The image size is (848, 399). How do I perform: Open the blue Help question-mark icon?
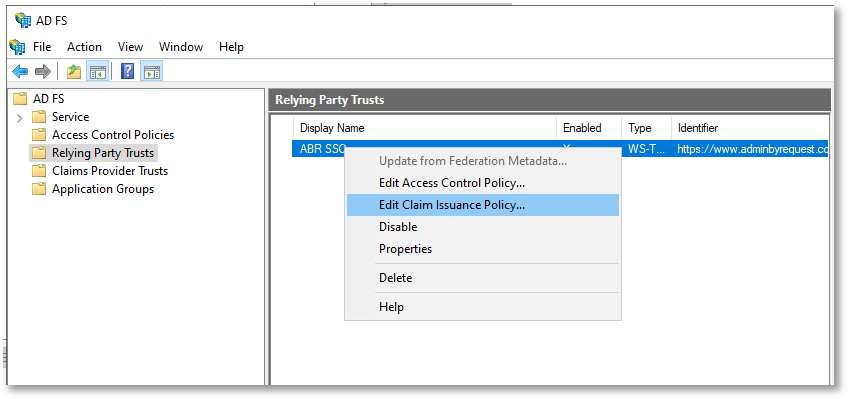tap(128, 71)
